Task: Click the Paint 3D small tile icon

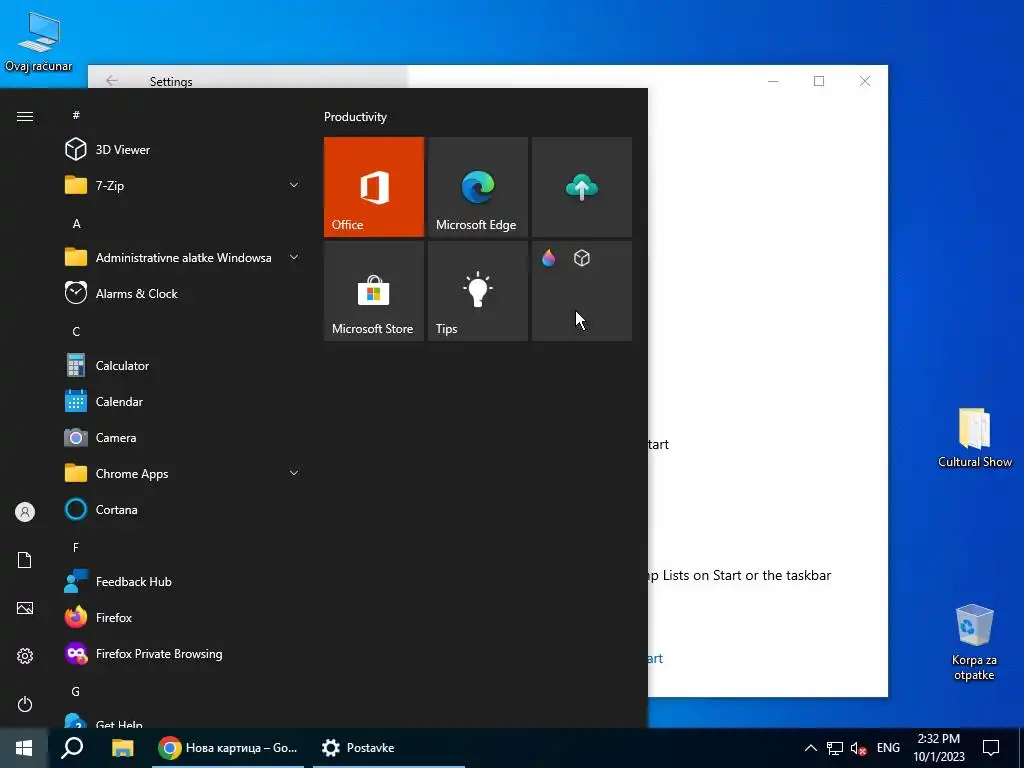Action: point(549,258)
